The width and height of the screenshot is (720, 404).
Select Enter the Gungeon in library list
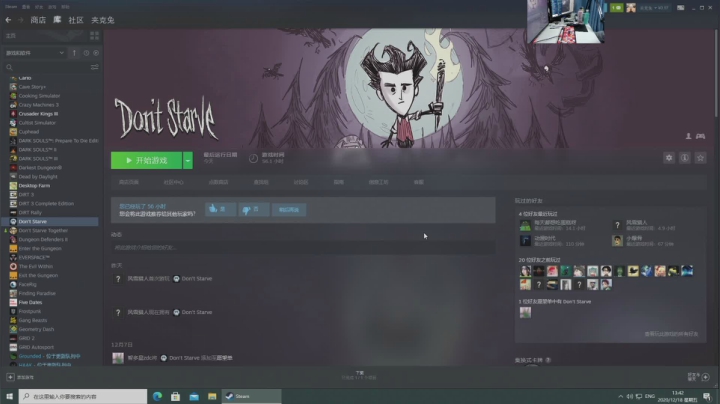(40, 248)
